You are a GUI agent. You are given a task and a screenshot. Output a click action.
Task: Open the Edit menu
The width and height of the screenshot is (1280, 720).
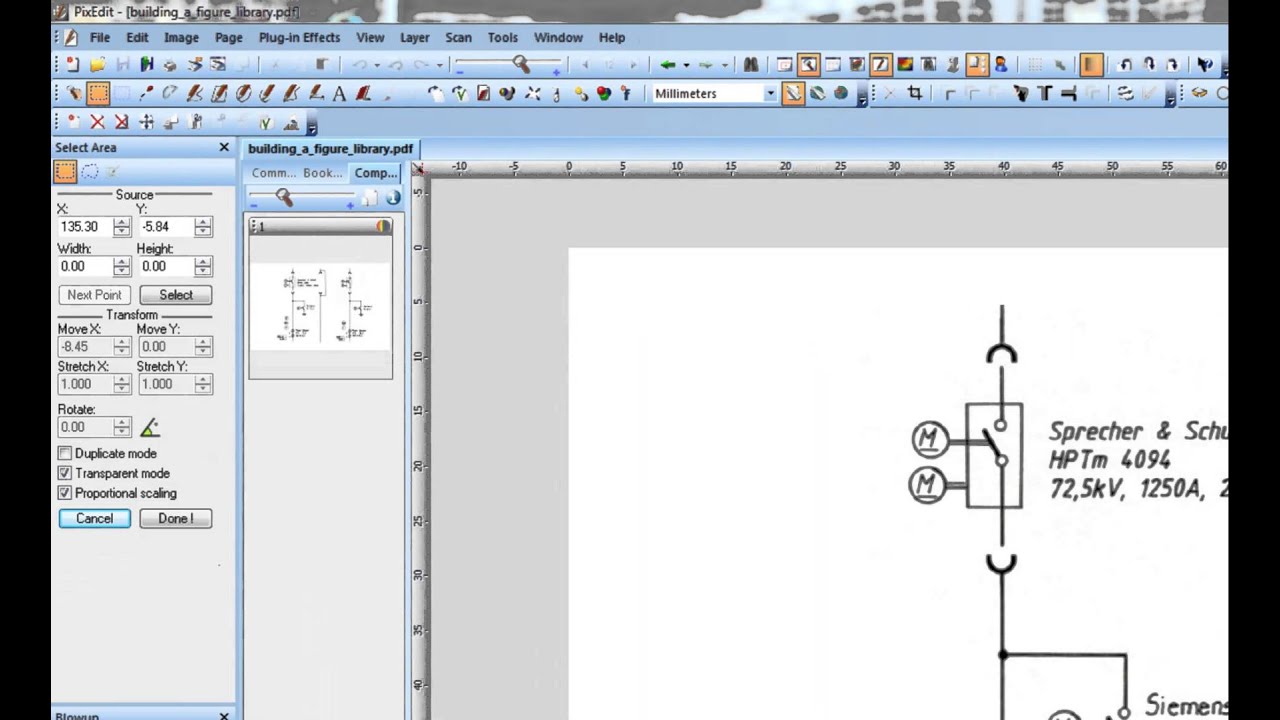coord(137,37)
